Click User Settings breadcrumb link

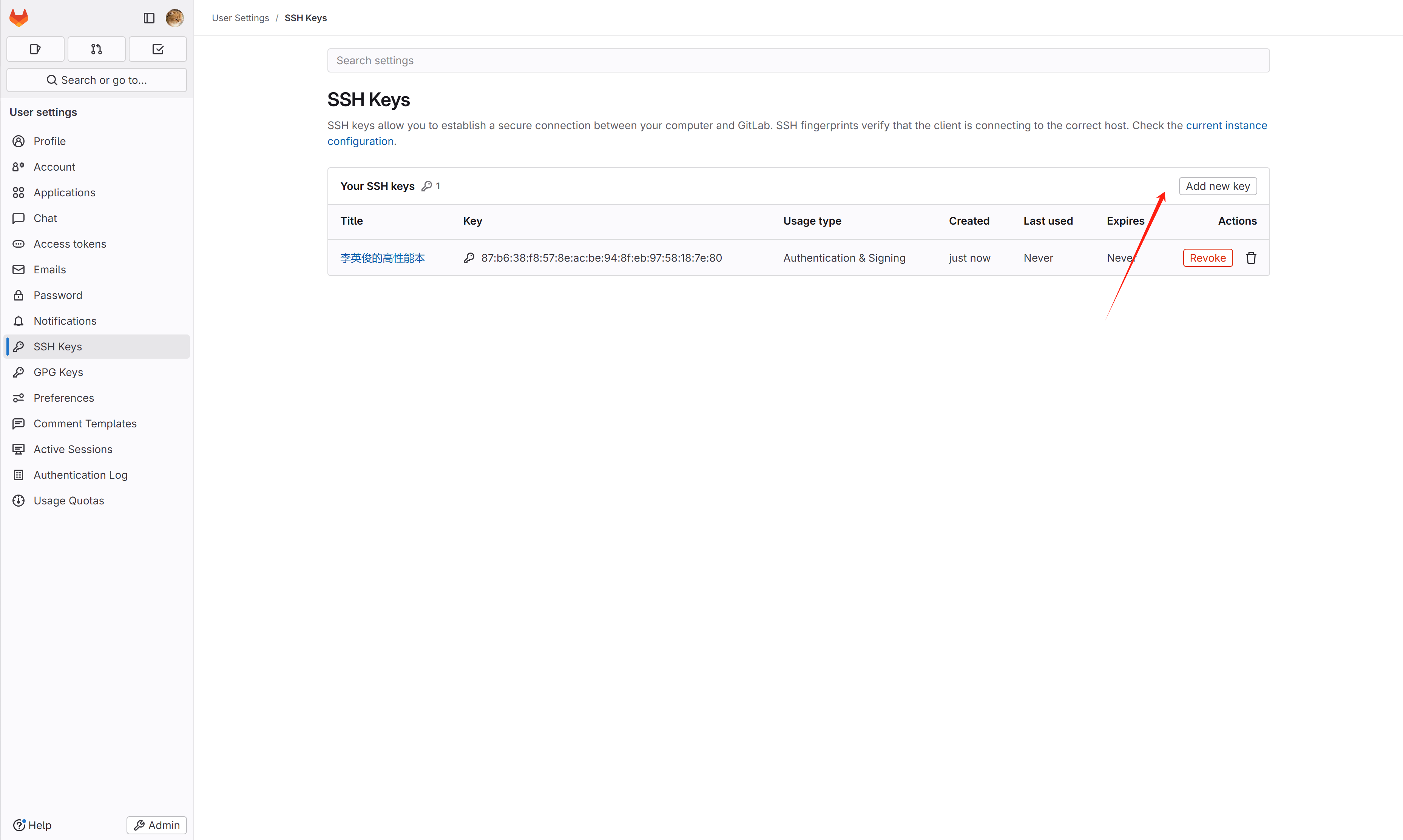click(x=240, y=18)
